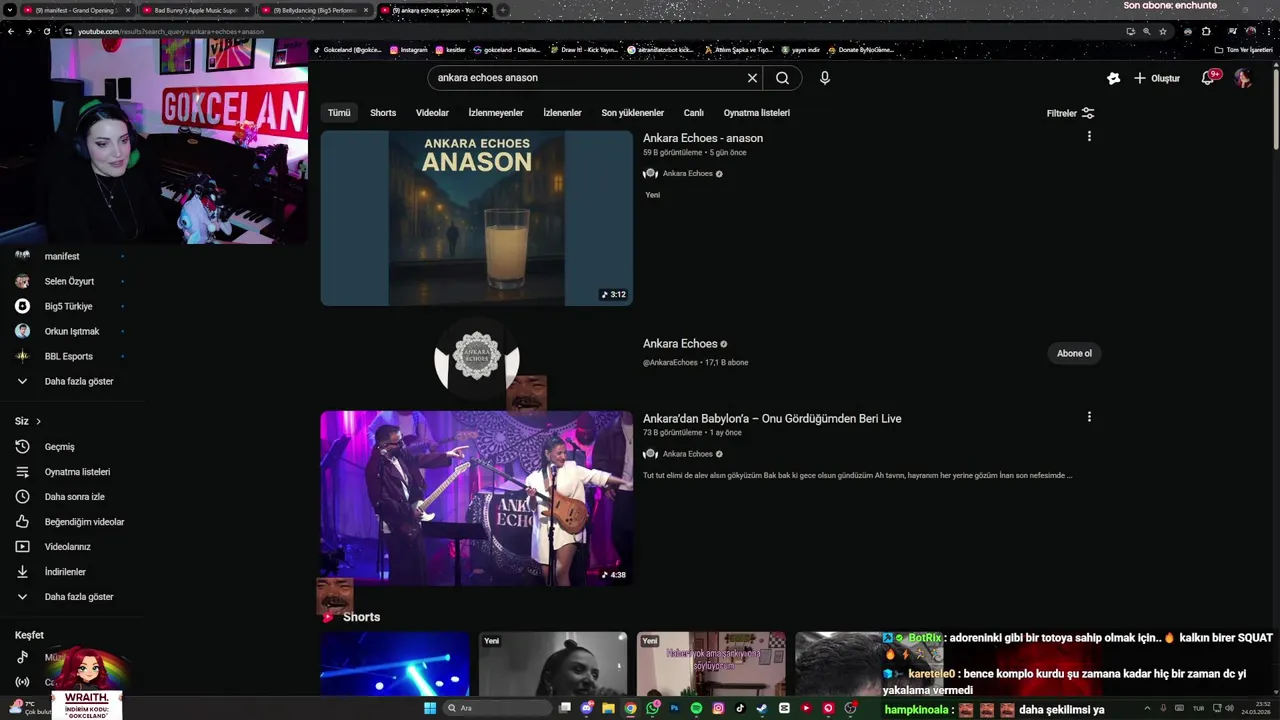Open the sparkle icon left of Oluştur
This screenshot has height=720, width=1280.
tap(1113, 78)
